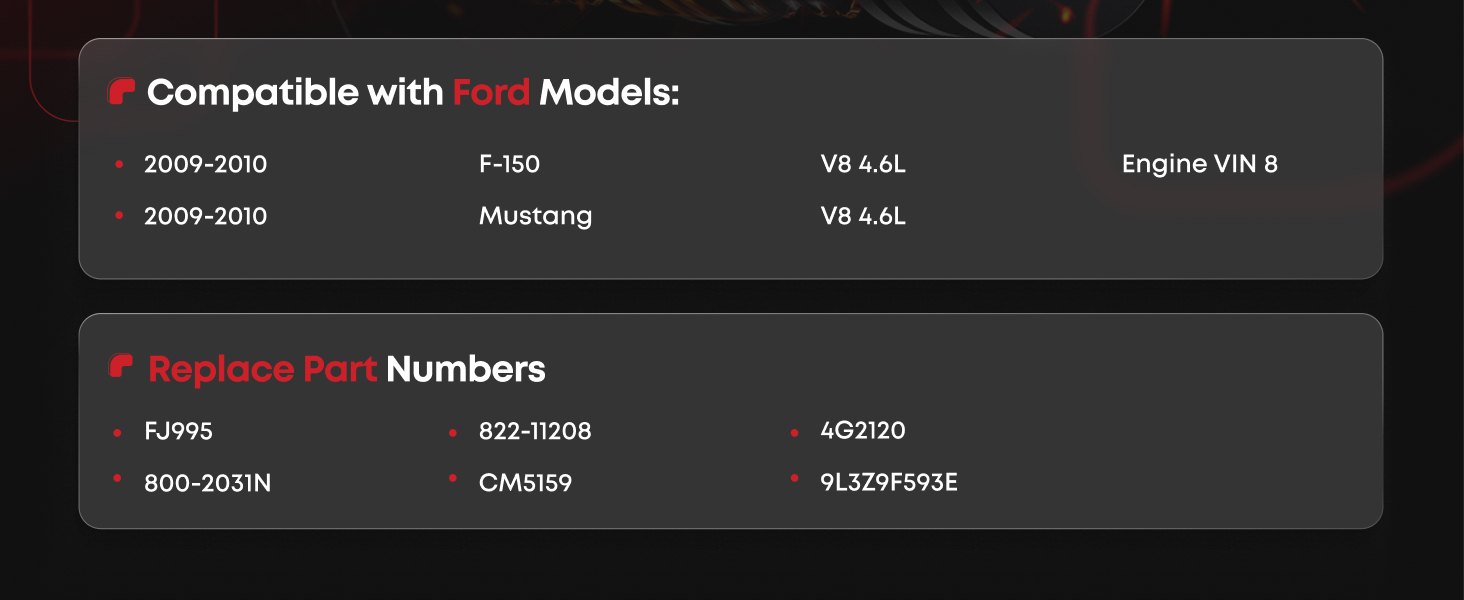This screenshot has height=600, width=1464.
Task: Select the Mustang model text
Action: coord(535,216)
